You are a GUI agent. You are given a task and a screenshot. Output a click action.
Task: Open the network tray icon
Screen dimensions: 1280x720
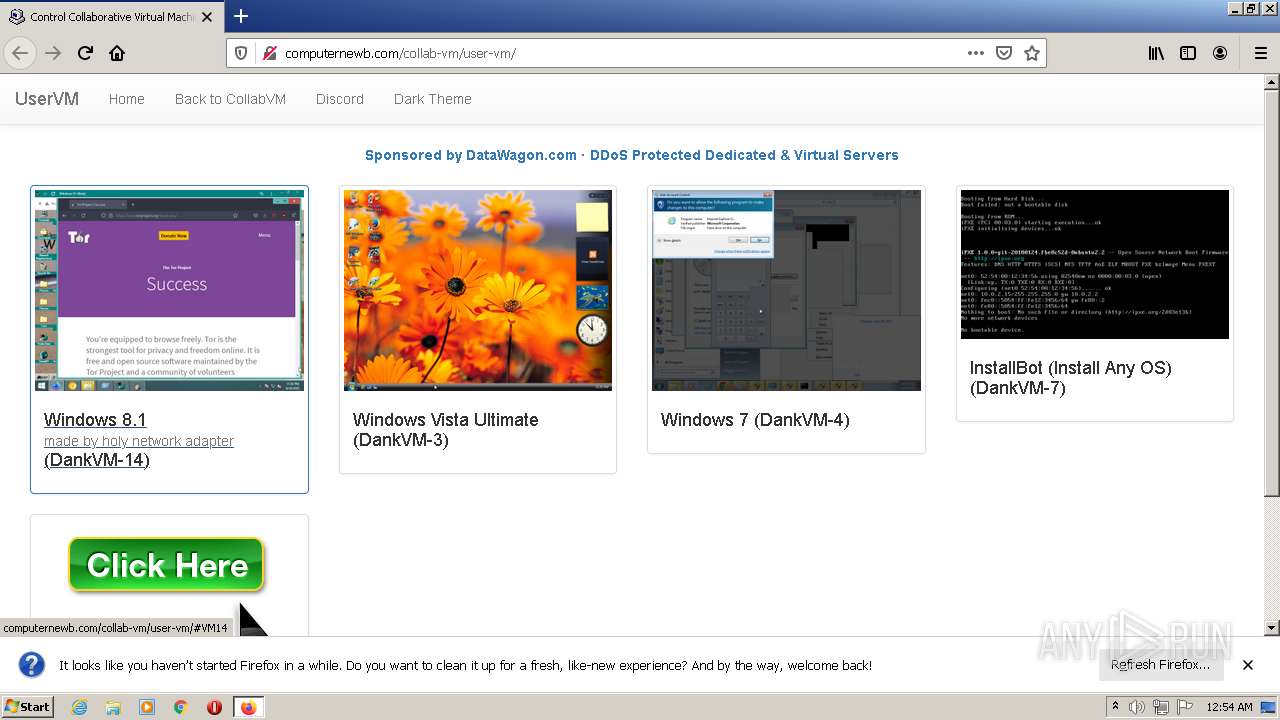pos(1161,707)
